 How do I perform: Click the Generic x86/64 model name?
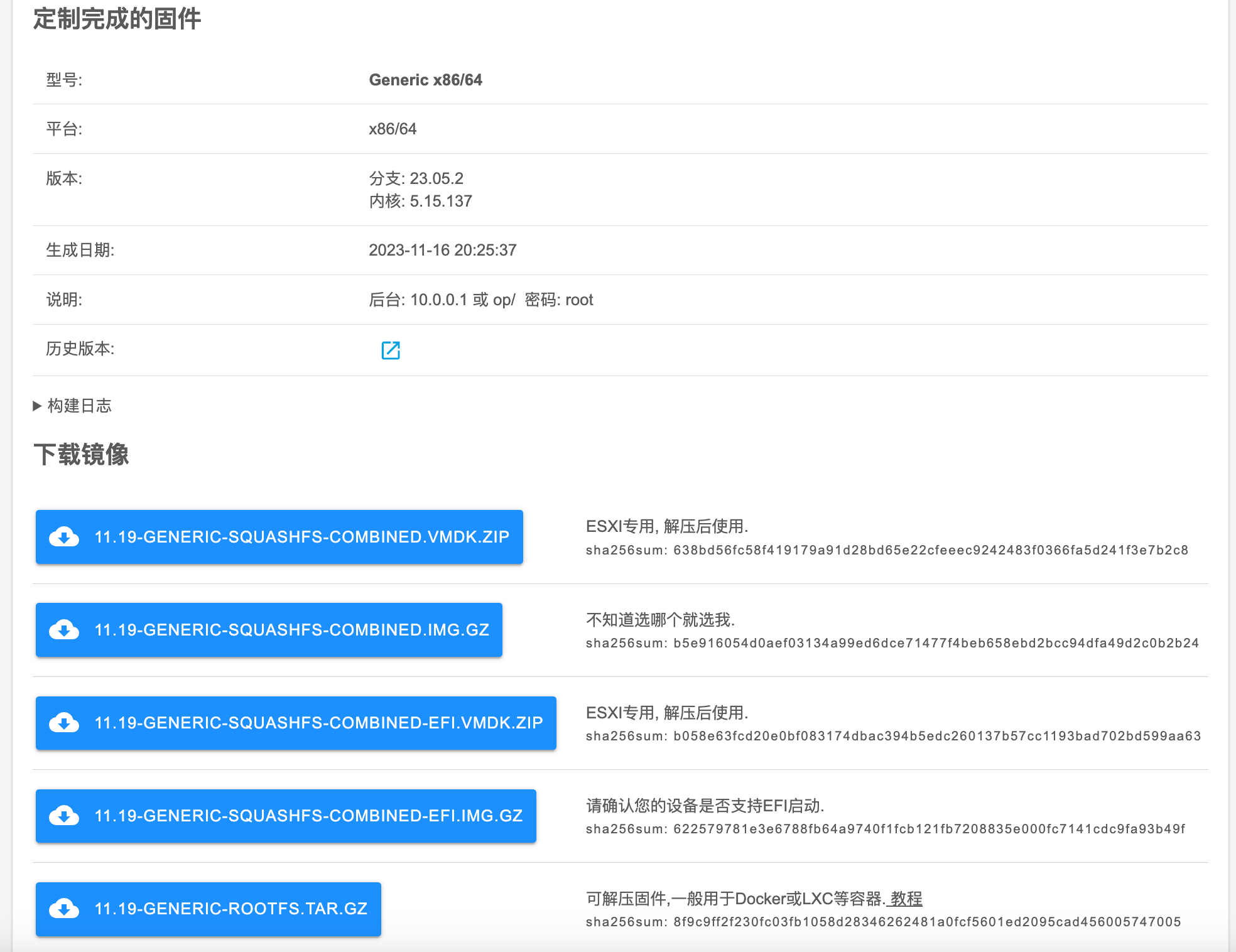tap(425, 80)
